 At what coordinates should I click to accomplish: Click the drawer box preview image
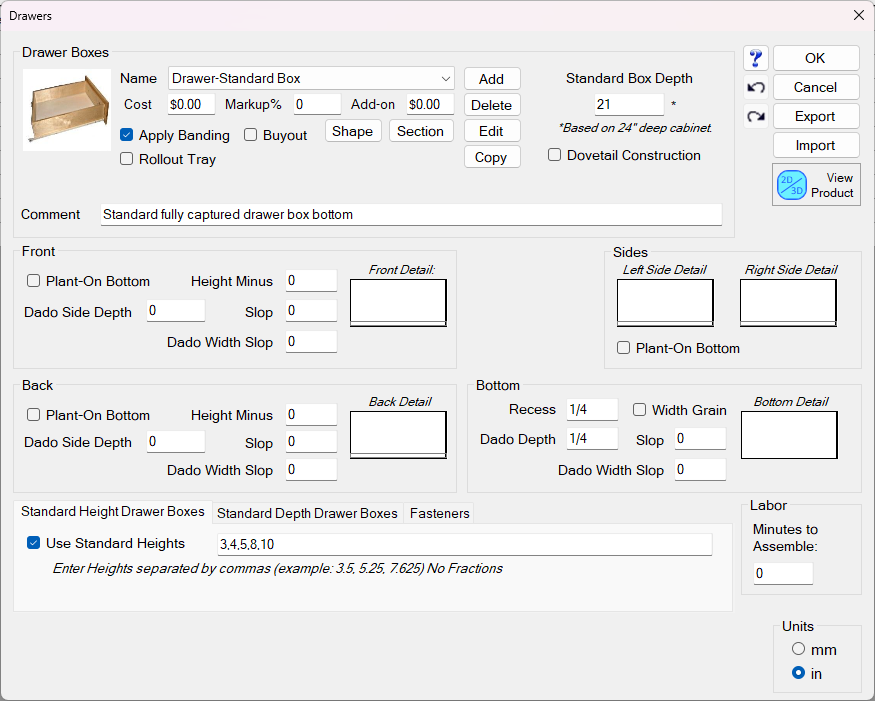click(x=67, y=107)
